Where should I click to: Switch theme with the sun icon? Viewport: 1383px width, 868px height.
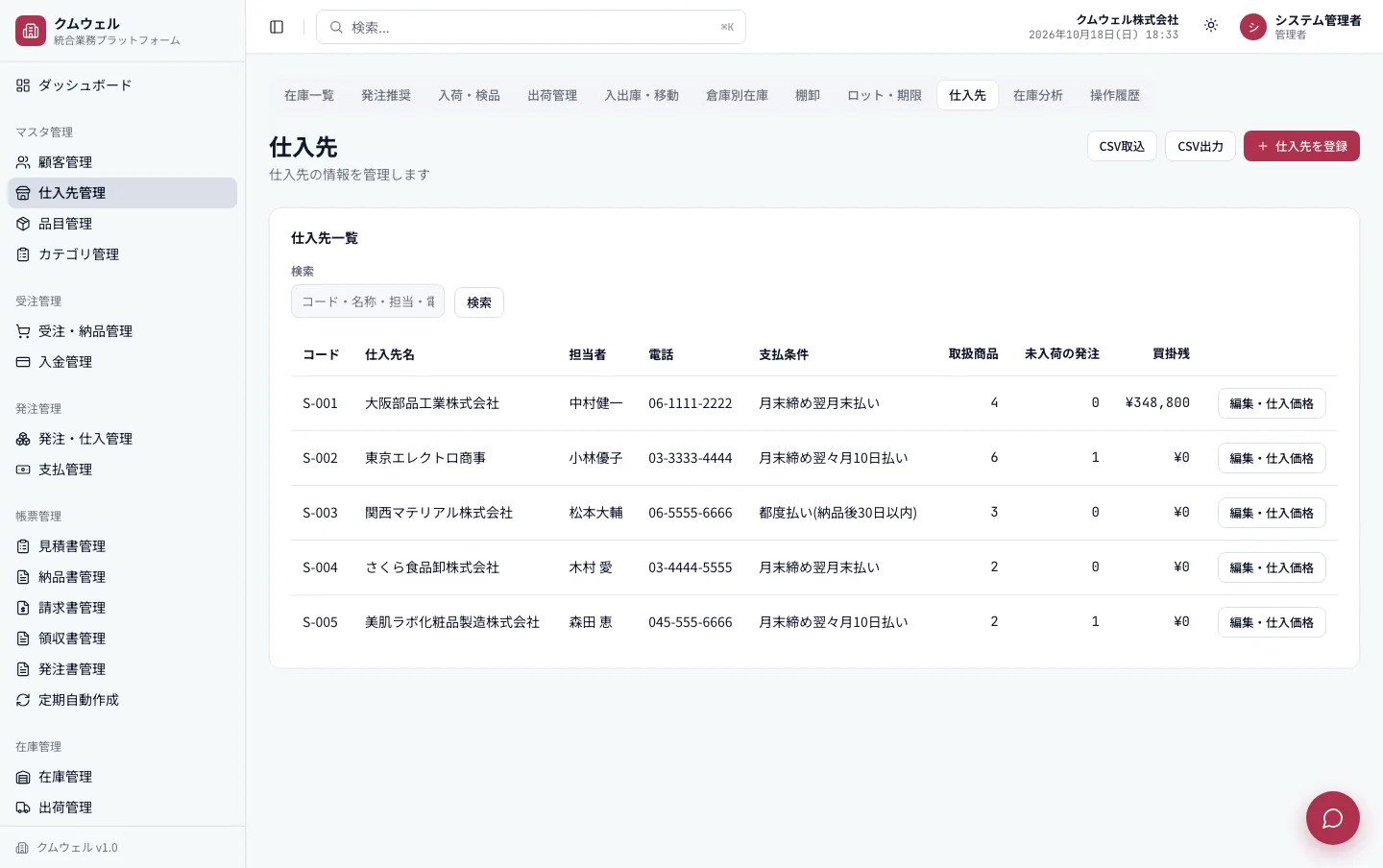(x=1211, y=26)
